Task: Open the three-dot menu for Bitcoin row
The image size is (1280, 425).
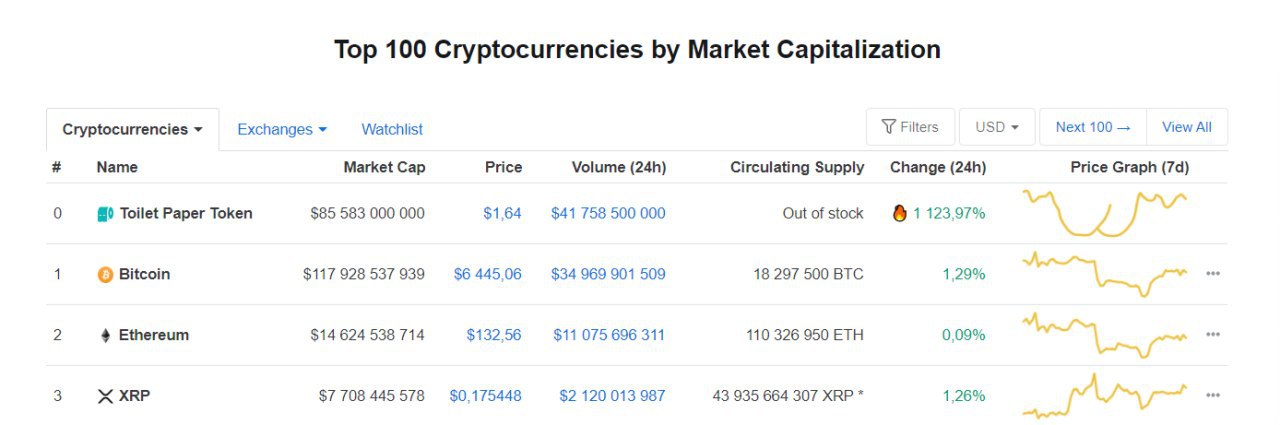Action: (x=1213, y=274)
